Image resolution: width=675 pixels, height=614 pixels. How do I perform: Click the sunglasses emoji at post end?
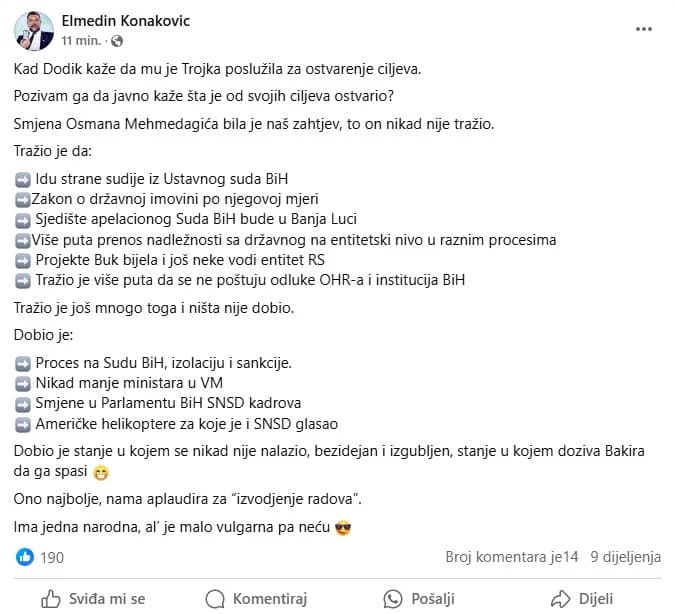point(343,527)
